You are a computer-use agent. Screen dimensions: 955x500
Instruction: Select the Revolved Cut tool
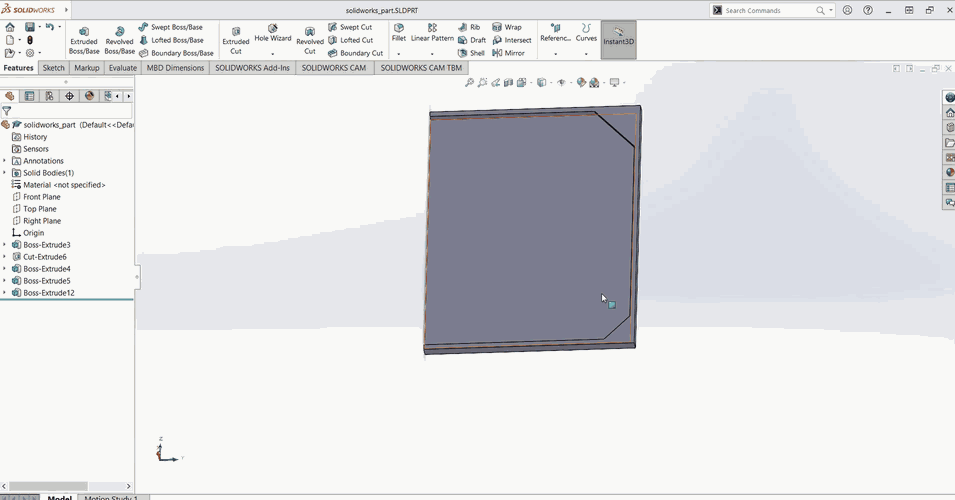click(x=310, y=40)
